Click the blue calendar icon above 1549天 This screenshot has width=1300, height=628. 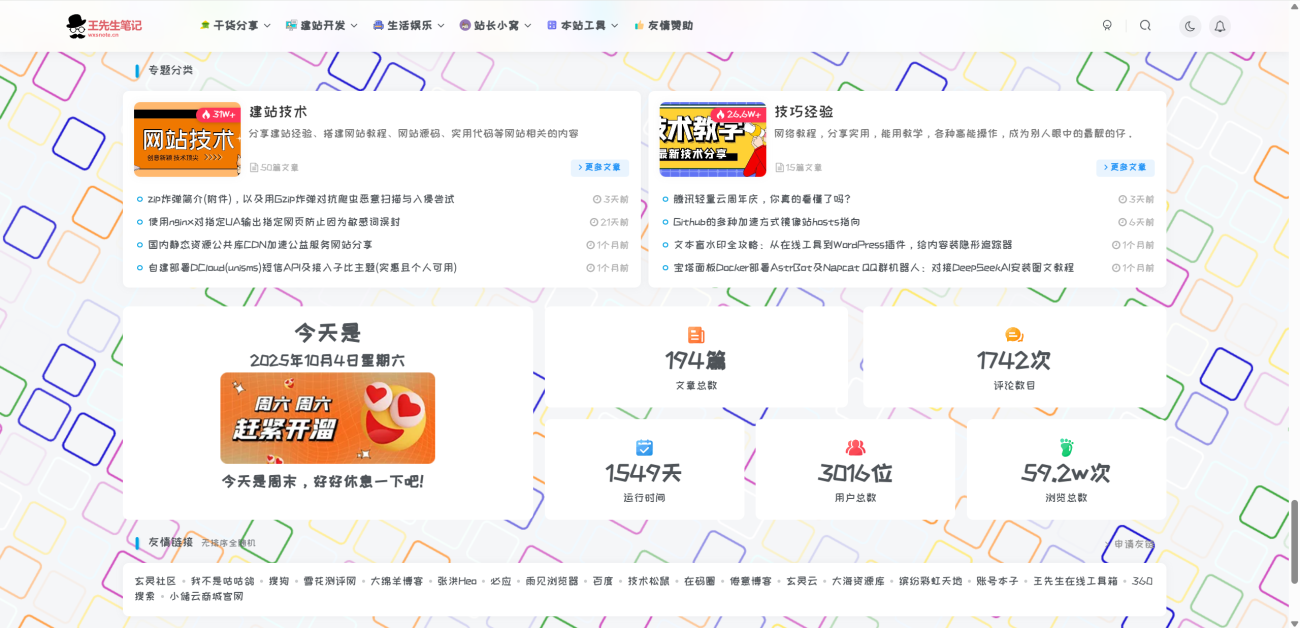click(x=644, y=448)
